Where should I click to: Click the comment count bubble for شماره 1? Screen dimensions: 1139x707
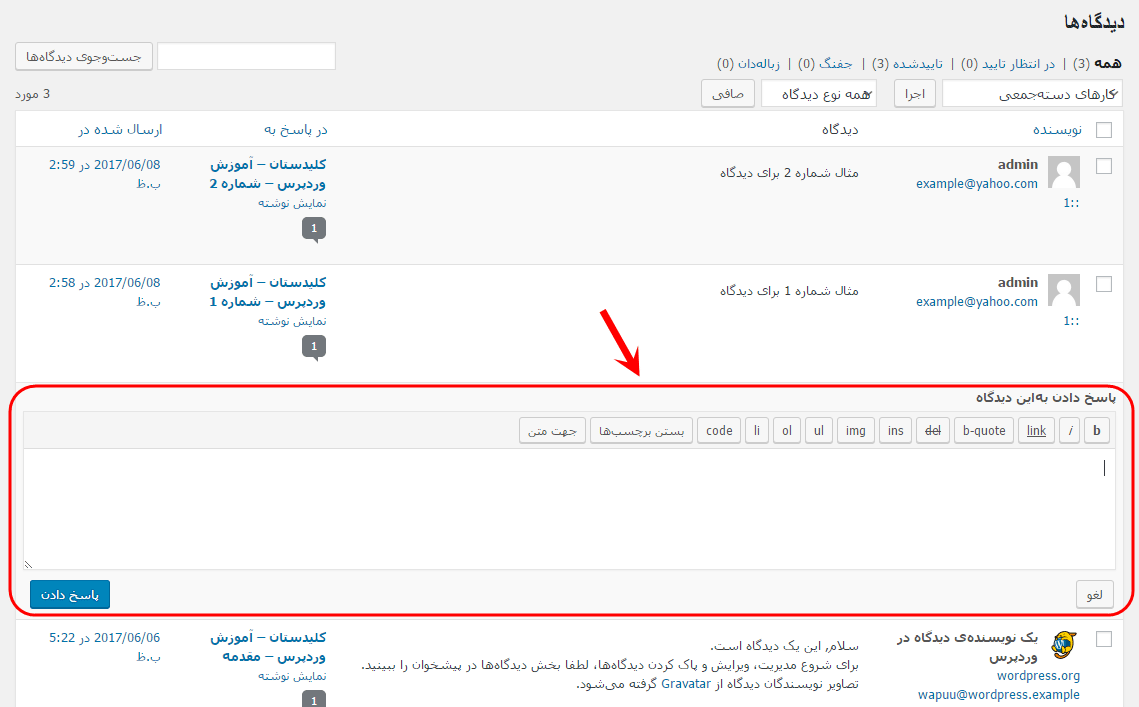tap(314, 346)
